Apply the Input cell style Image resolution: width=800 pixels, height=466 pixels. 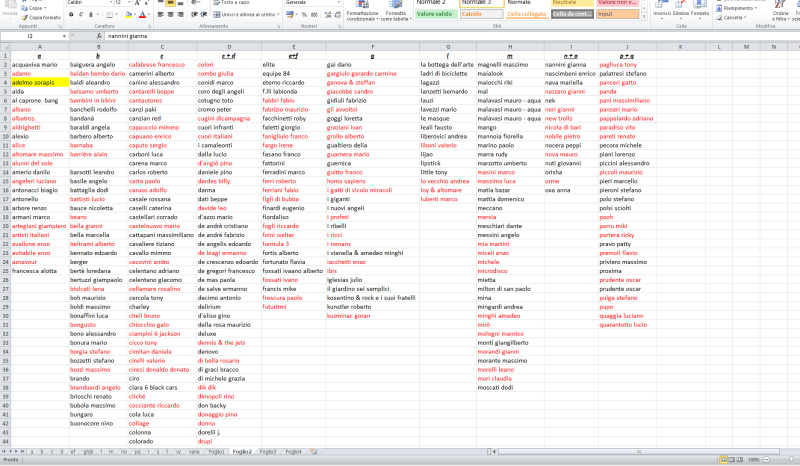(x=617, y=14)
